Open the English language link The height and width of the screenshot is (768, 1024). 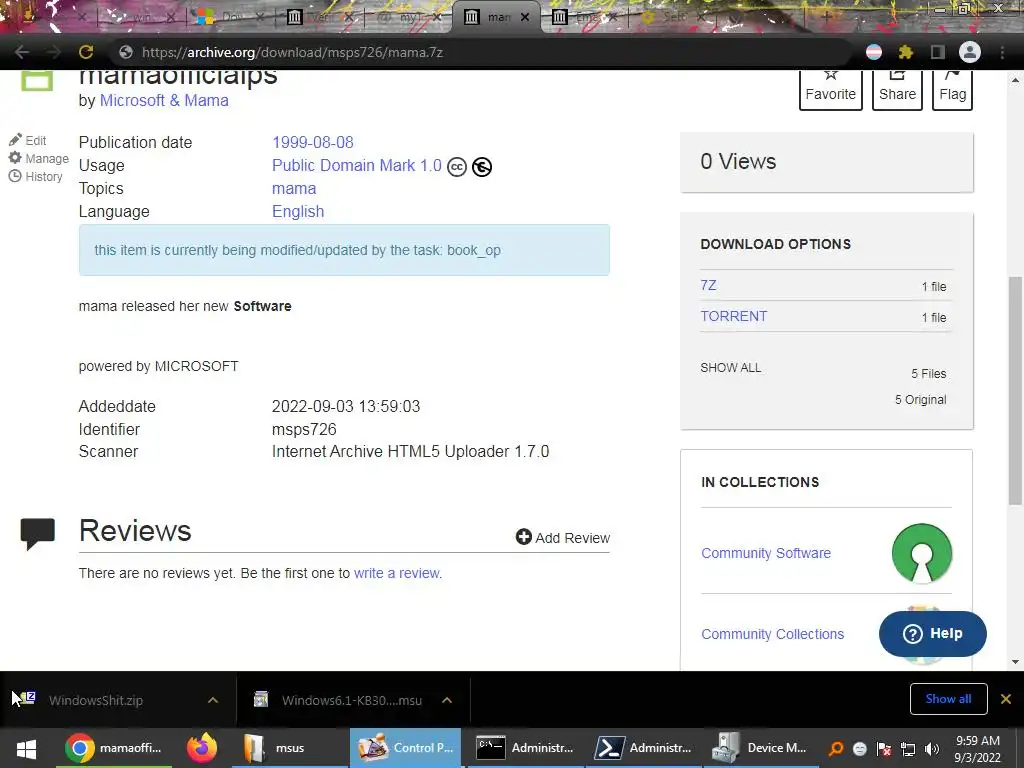pos(298,212)
